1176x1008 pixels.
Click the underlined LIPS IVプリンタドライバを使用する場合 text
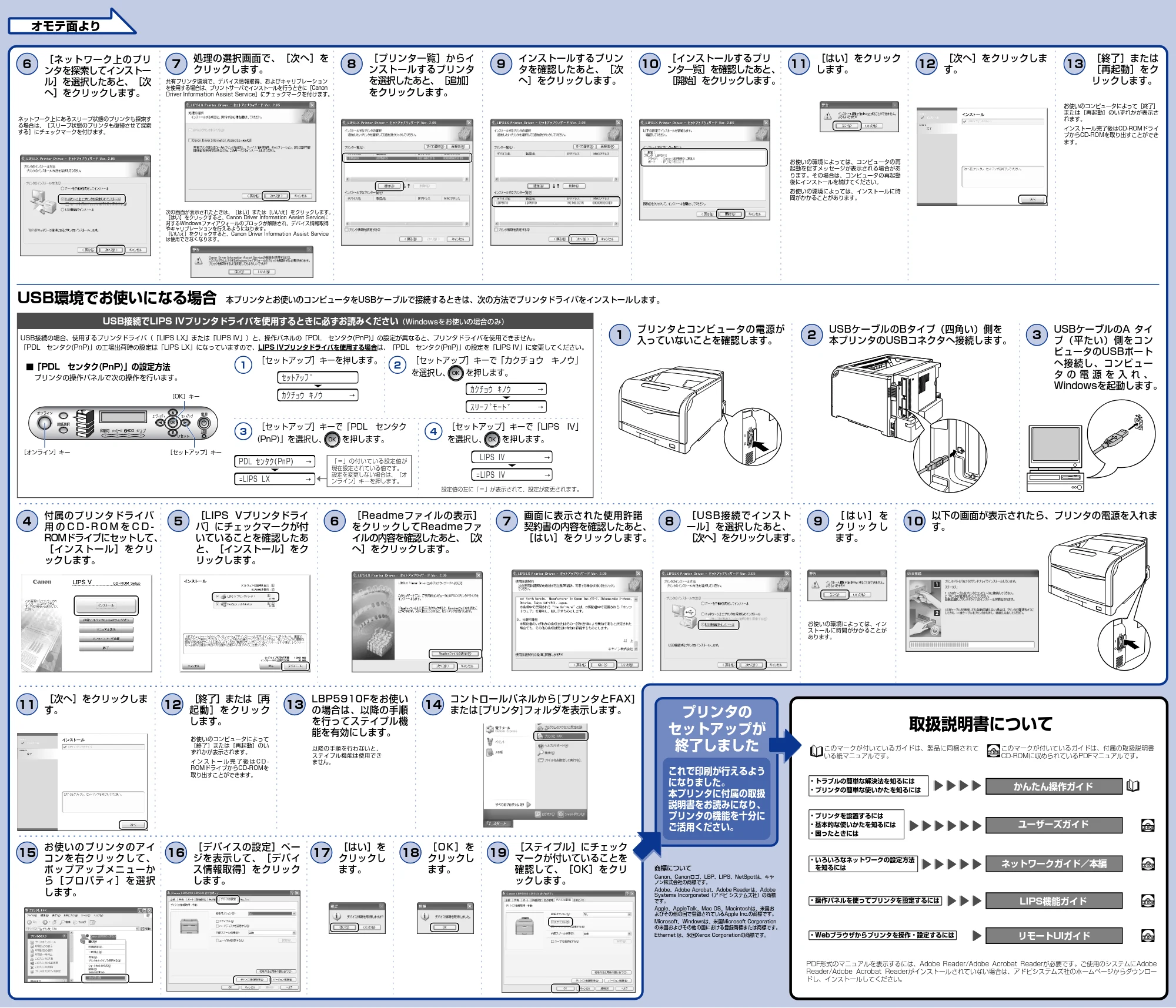[318, 347]
